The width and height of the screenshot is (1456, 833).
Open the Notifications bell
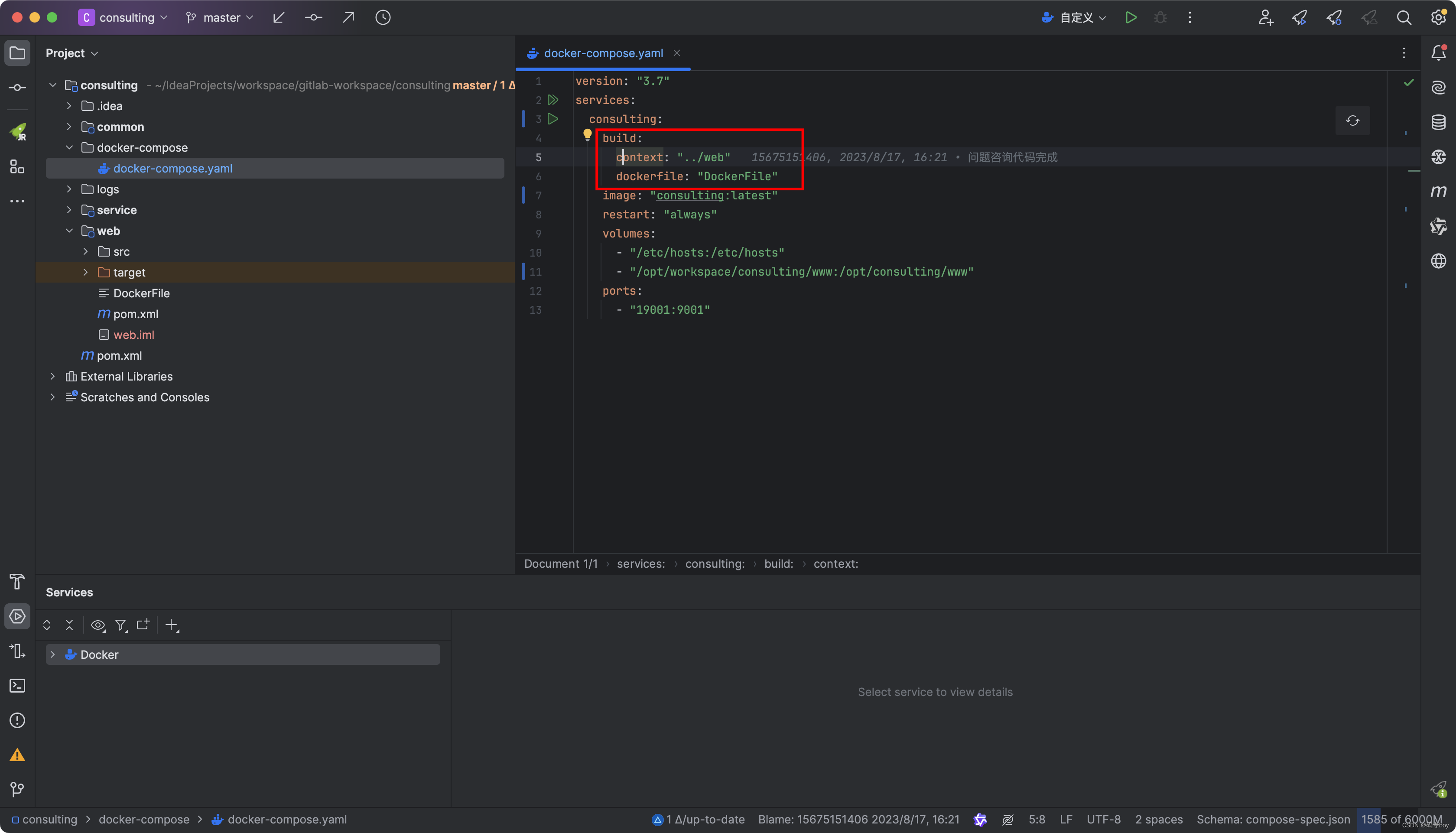coord(1438,52)
